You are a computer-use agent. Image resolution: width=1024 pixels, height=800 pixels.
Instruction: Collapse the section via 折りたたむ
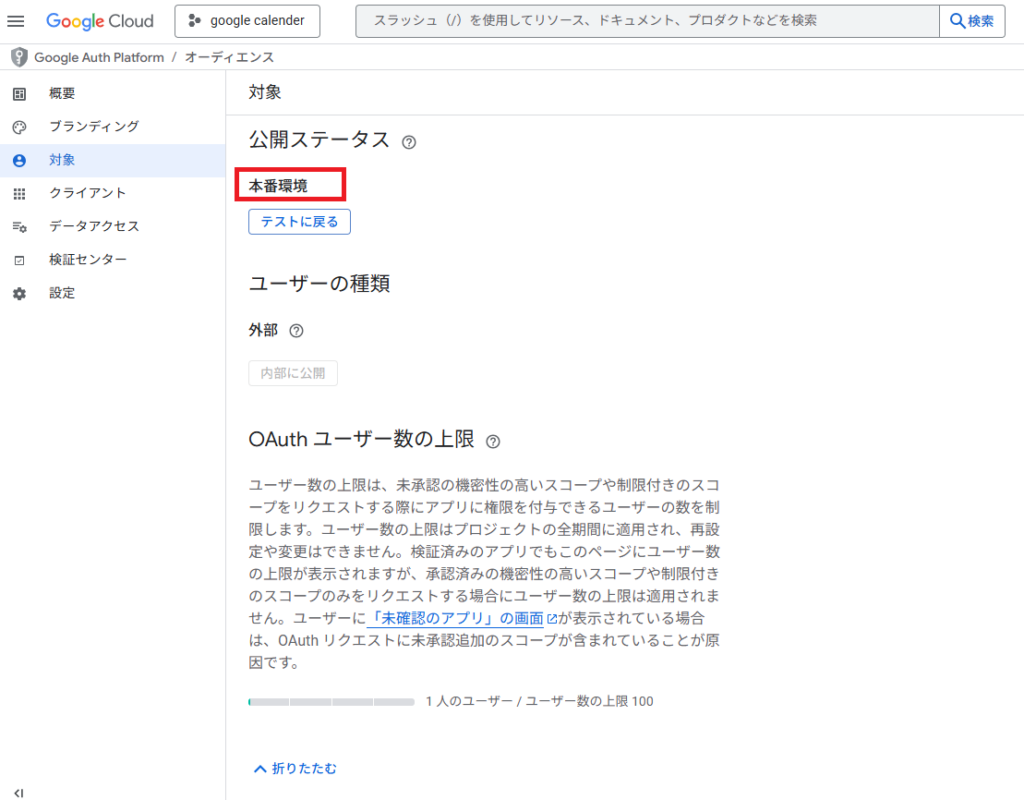(x=296, y=768)
